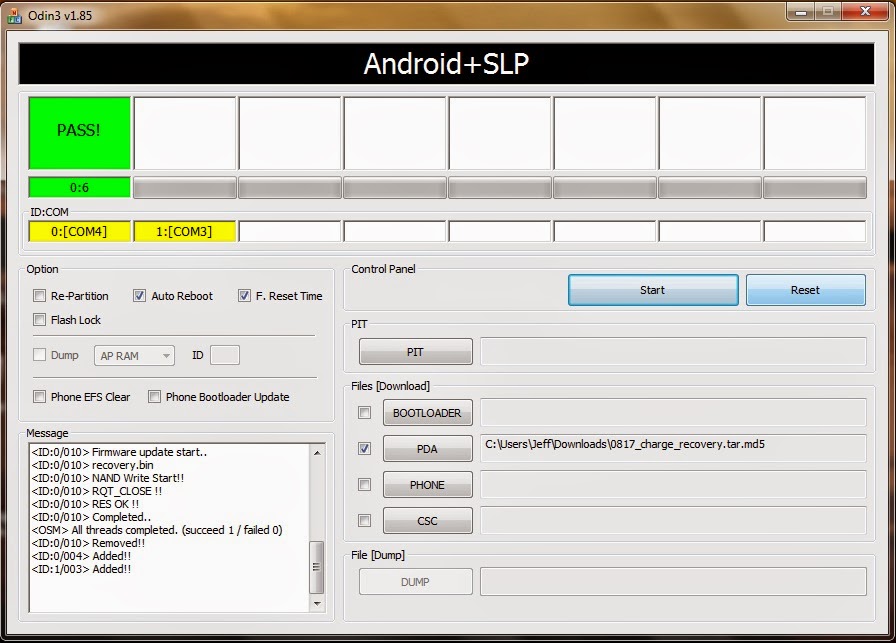Minimize the Odin3 window

(x=801, y=11)
